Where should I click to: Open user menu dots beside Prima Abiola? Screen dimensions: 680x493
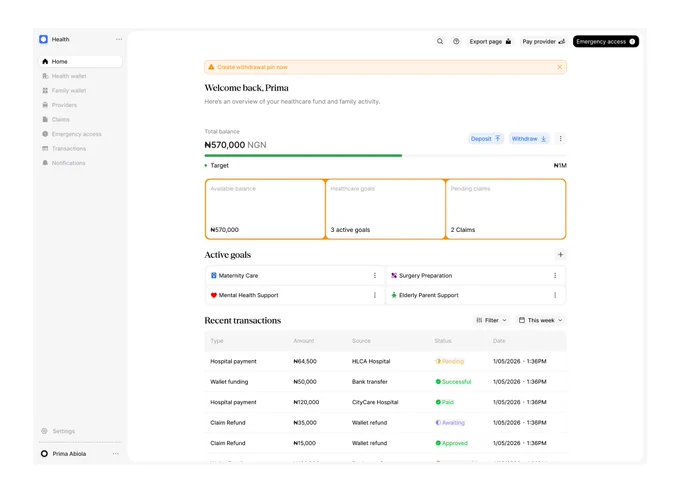[x=115, y=454]
